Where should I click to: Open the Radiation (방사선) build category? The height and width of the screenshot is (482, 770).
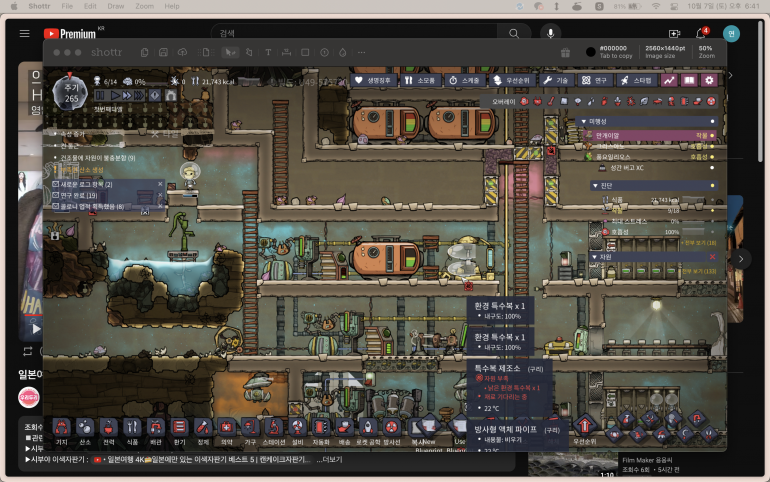(x=391, y=428)
